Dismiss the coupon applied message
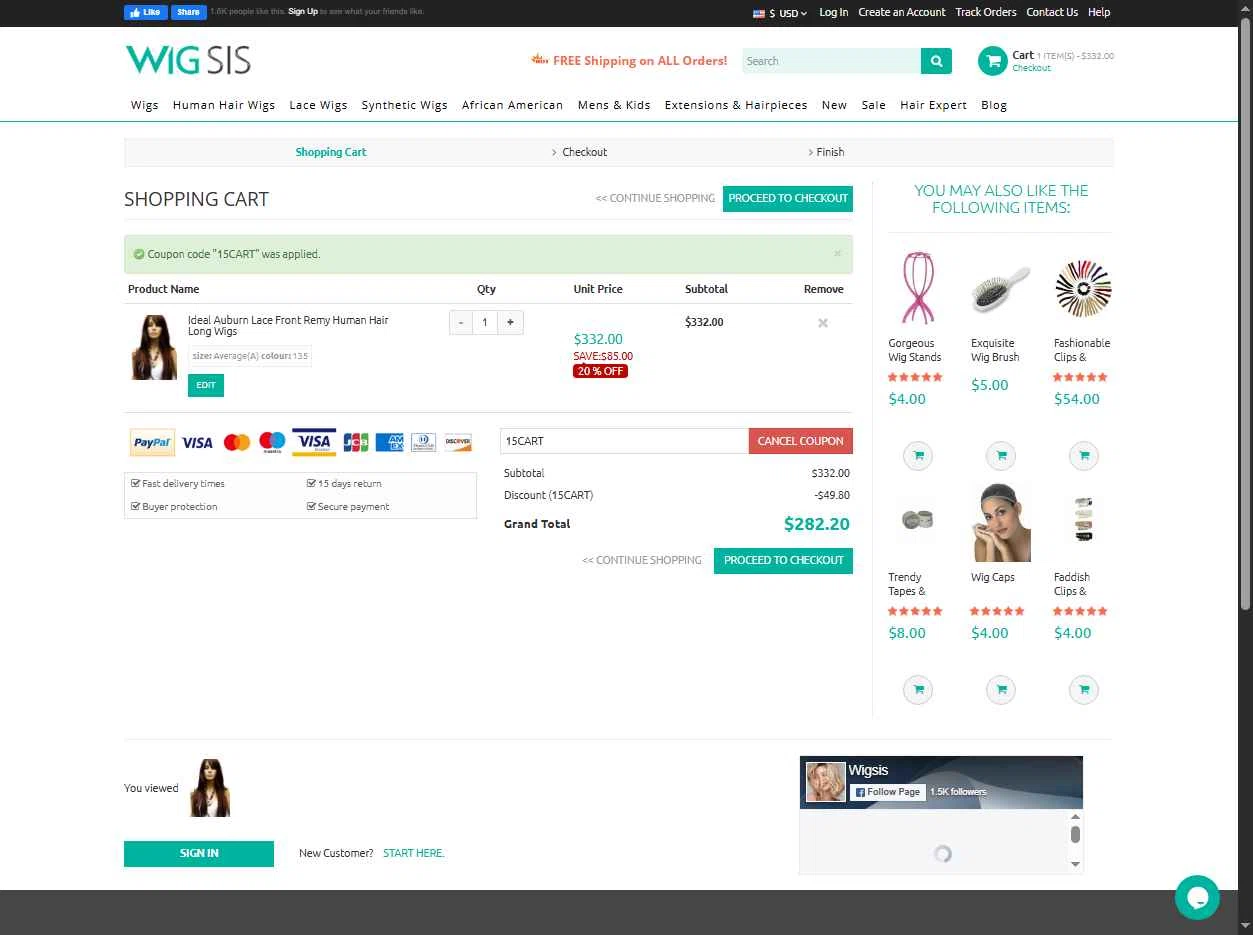The image size is (1253, 935). (837, 254)
